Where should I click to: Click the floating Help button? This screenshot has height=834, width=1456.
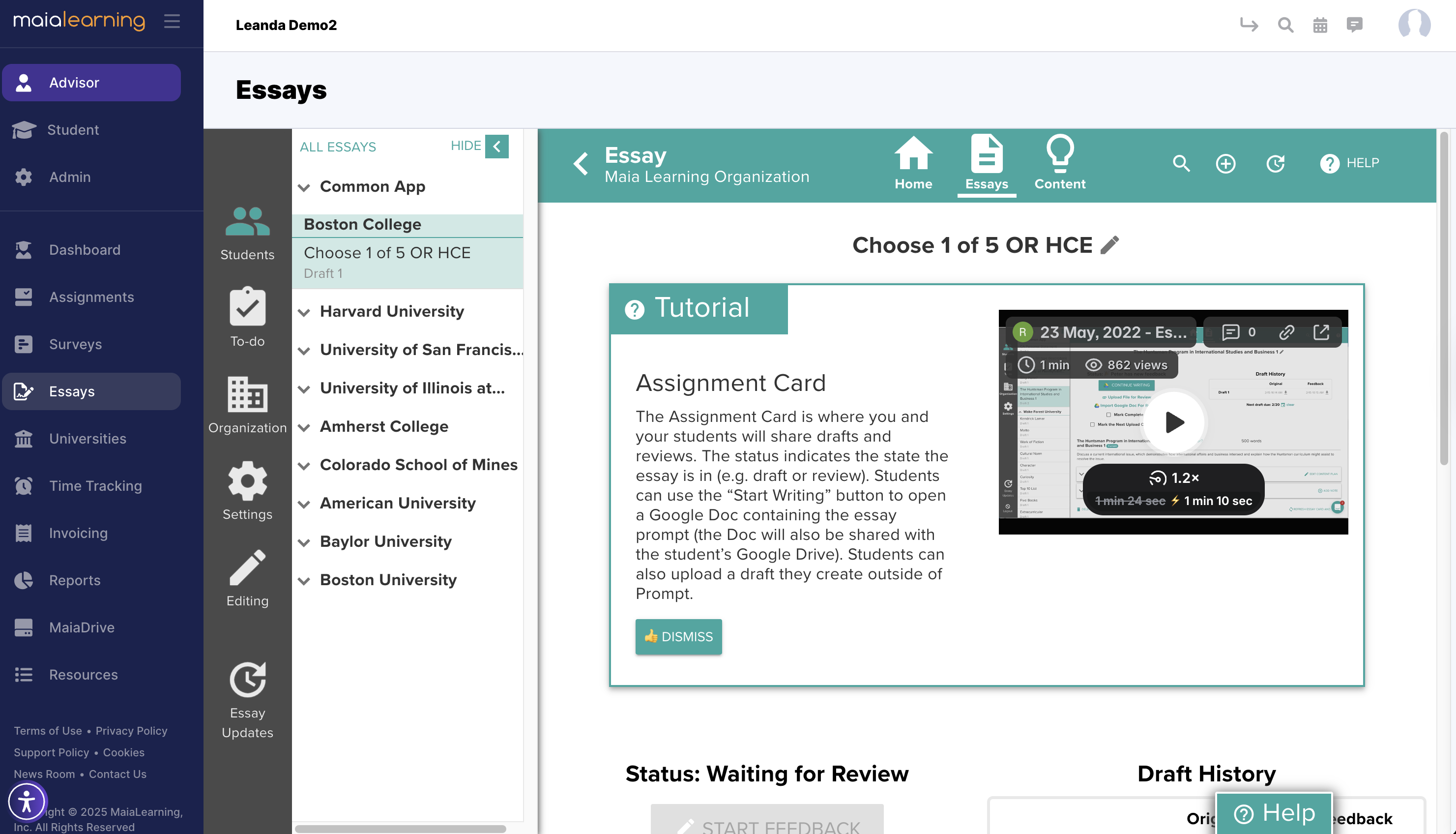(1274, 813)
